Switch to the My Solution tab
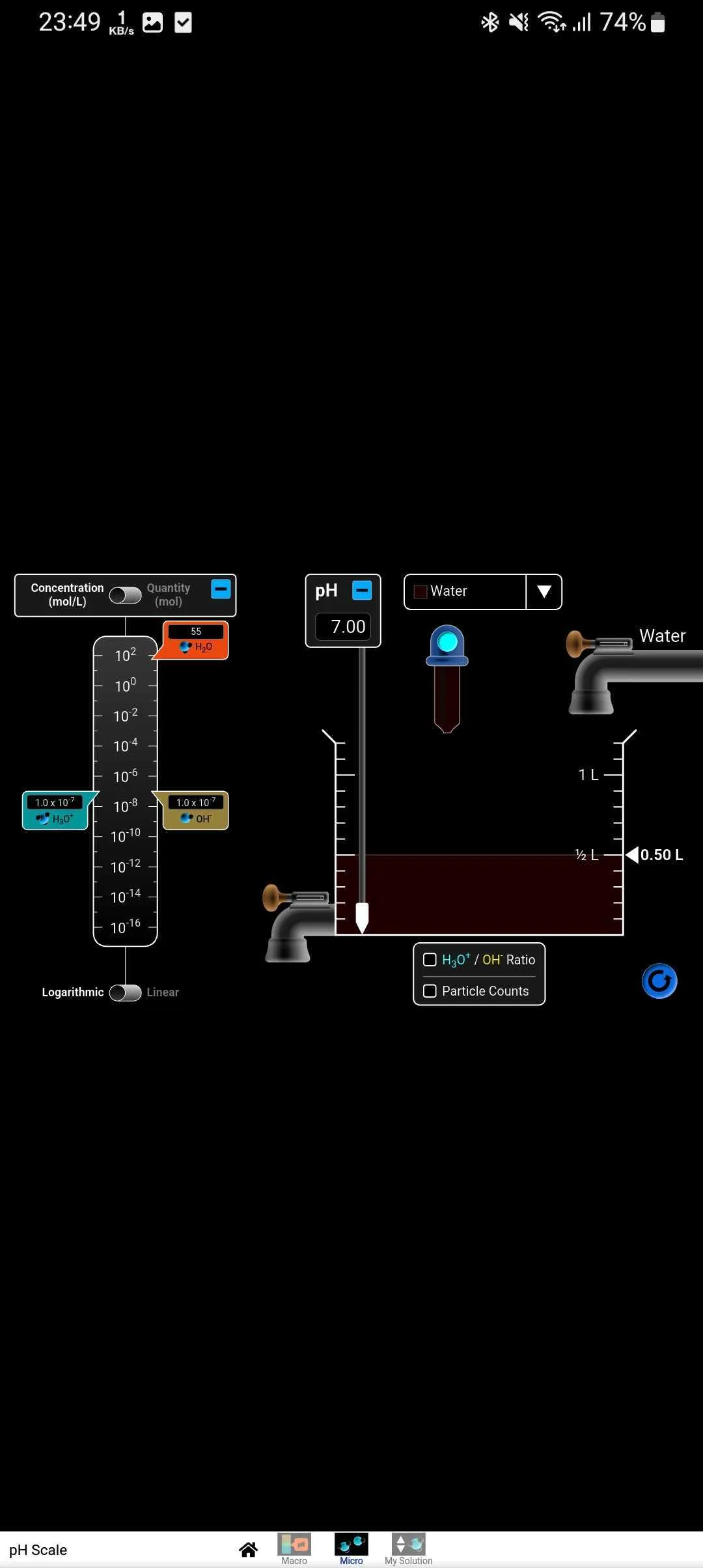This screenshot has height=1568, width=703. click(x=409, y=1549)
